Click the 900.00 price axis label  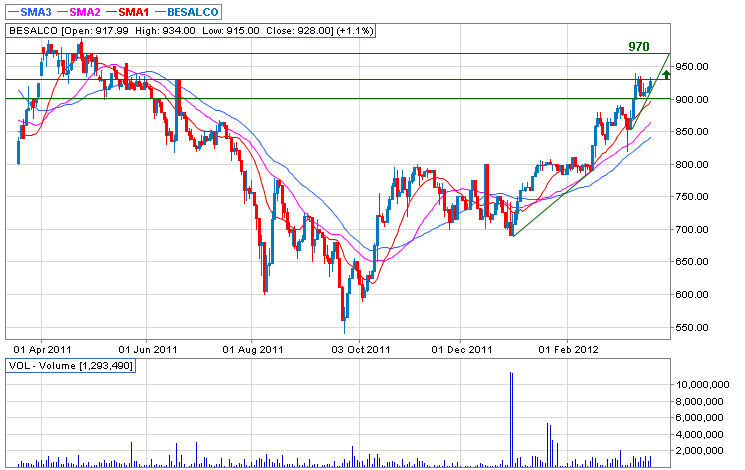pyautogui.click(x=692, y=99)
